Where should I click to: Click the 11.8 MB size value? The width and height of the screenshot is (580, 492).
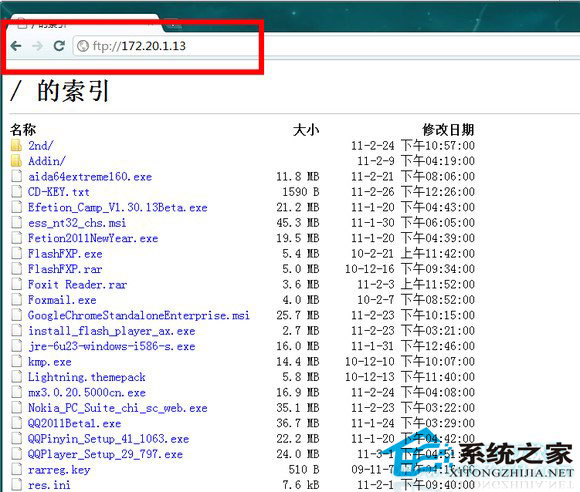[x=297, y=176]
